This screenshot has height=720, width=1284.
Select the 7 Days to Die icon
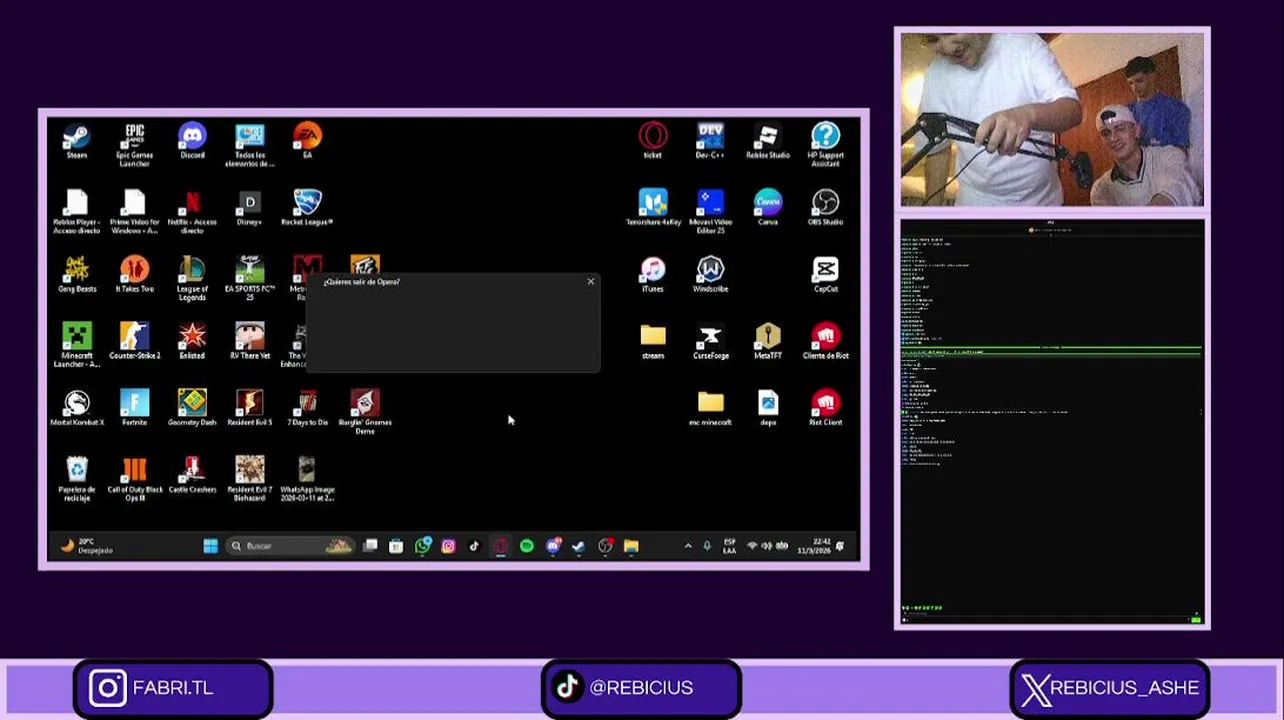tap(307, 409)
